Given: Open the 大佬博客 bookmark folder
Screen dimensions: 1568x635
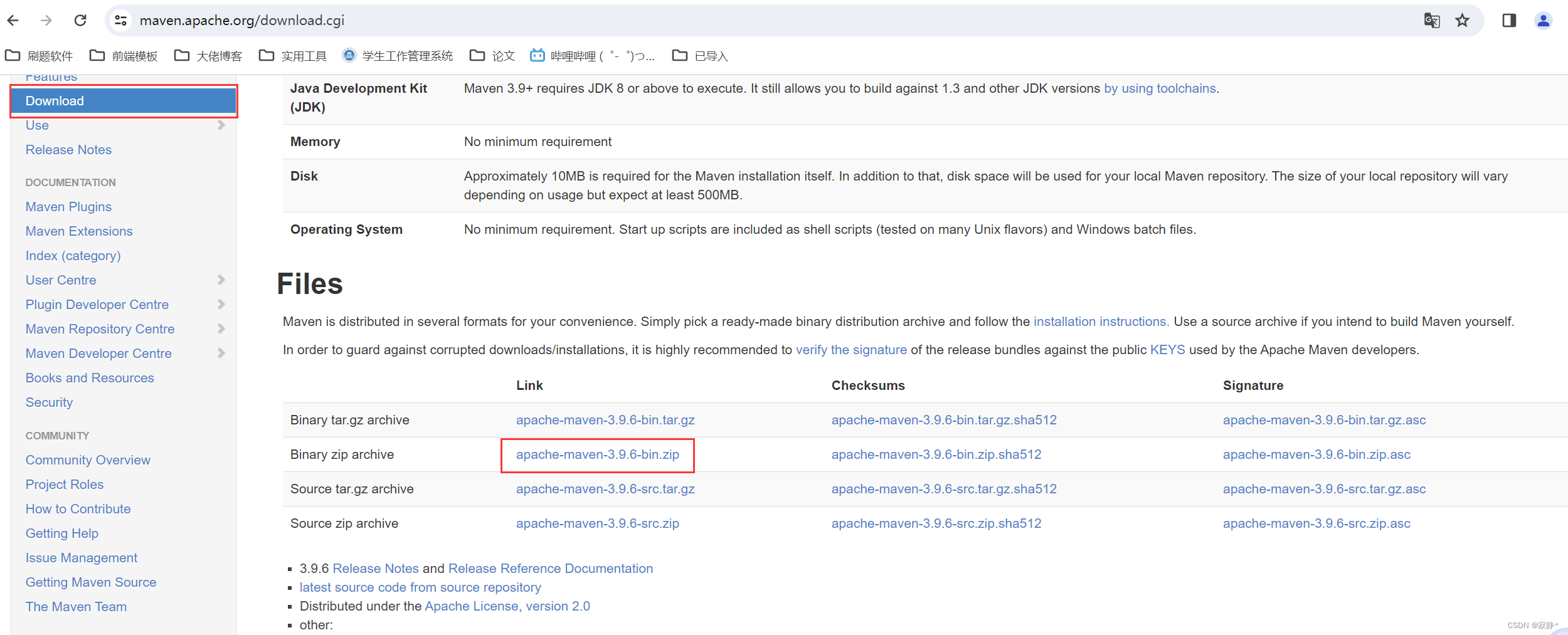Looking at the screenshot, I should (x=208, y=56).
